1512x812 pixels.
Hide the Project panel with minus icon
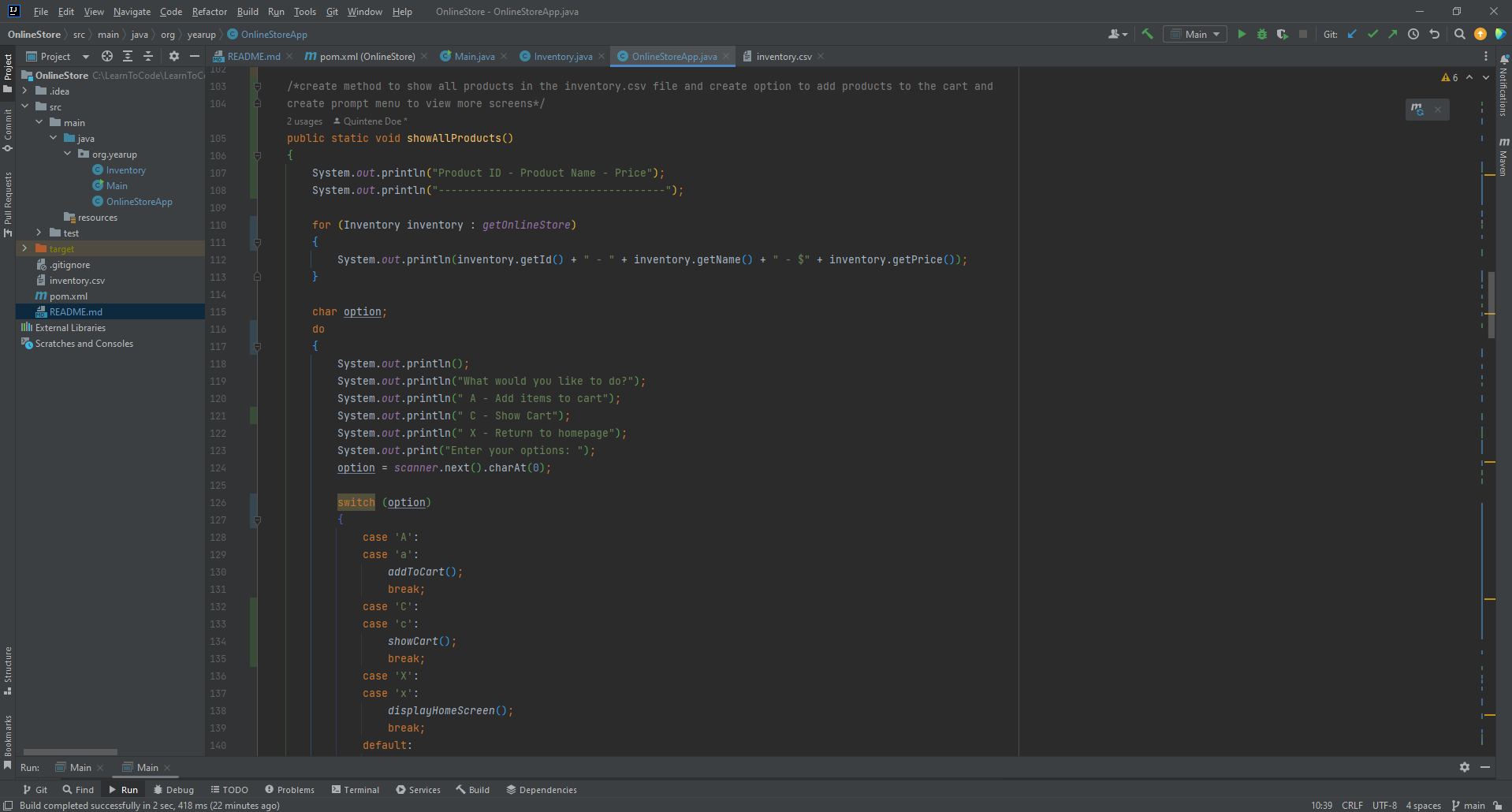coord(195,56)
